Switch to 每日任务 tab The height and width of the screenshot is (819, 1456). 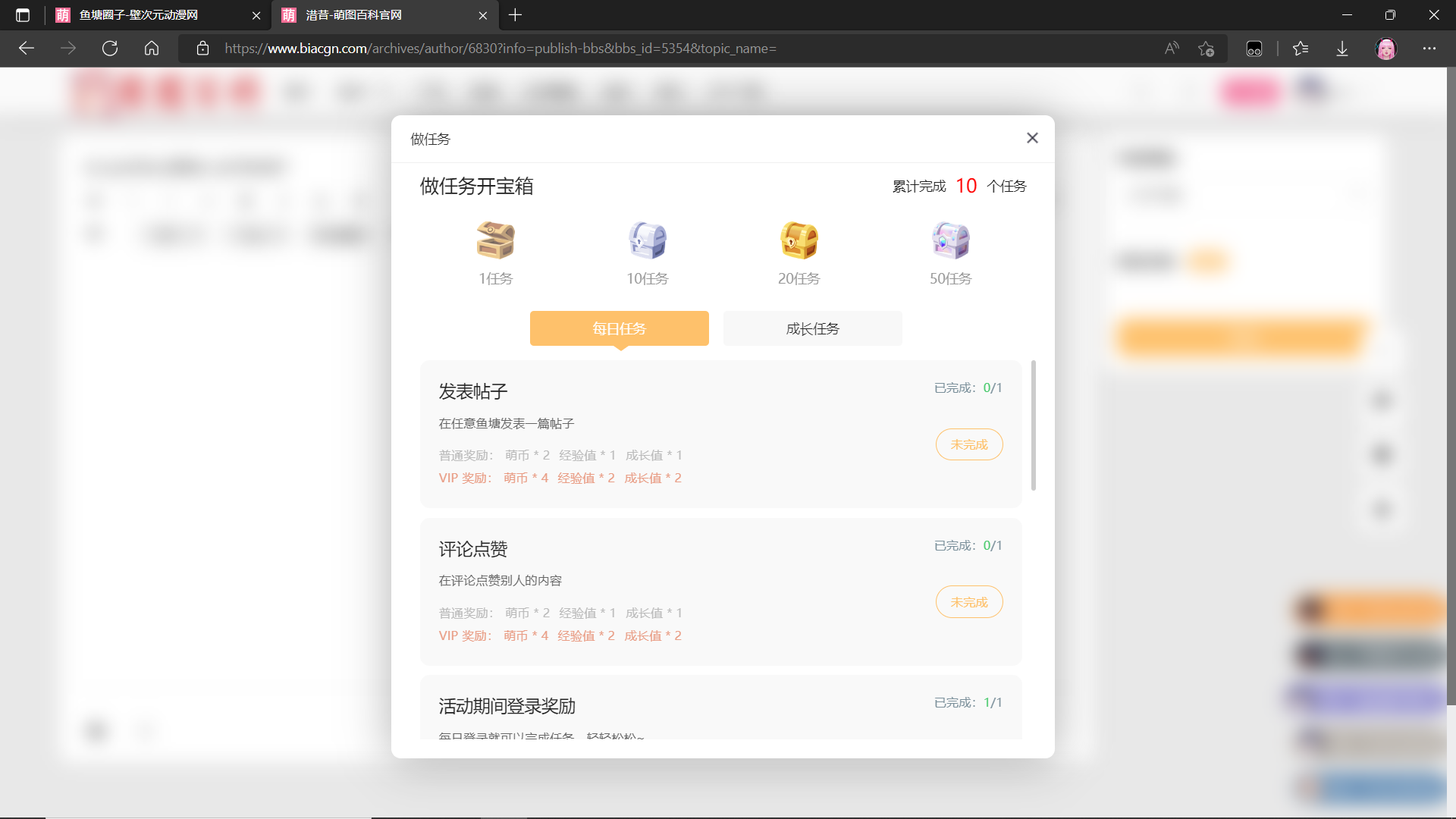click(619, 328)
